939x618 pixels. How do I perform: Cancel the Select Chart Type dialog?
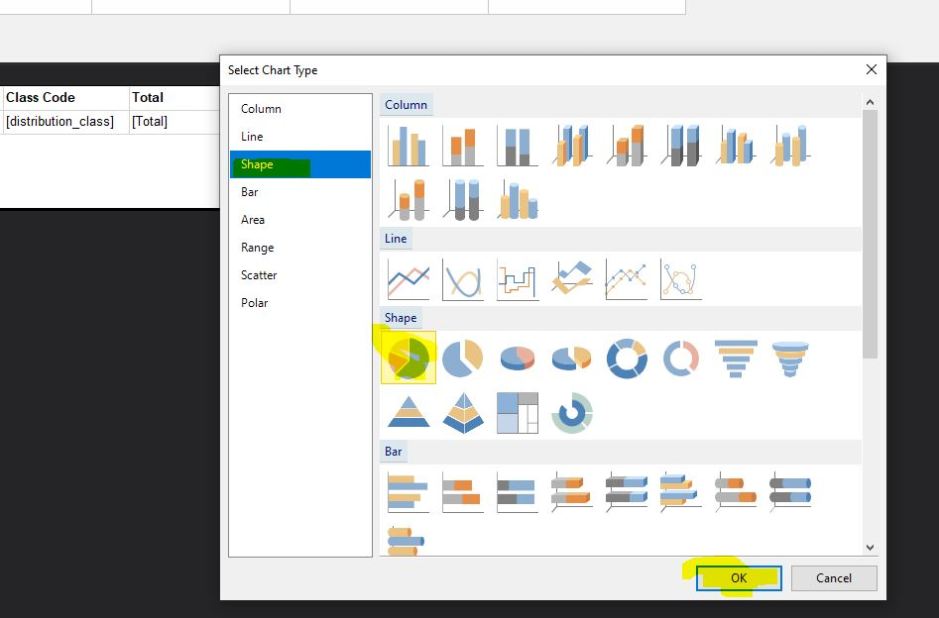[x=834, y=578]
